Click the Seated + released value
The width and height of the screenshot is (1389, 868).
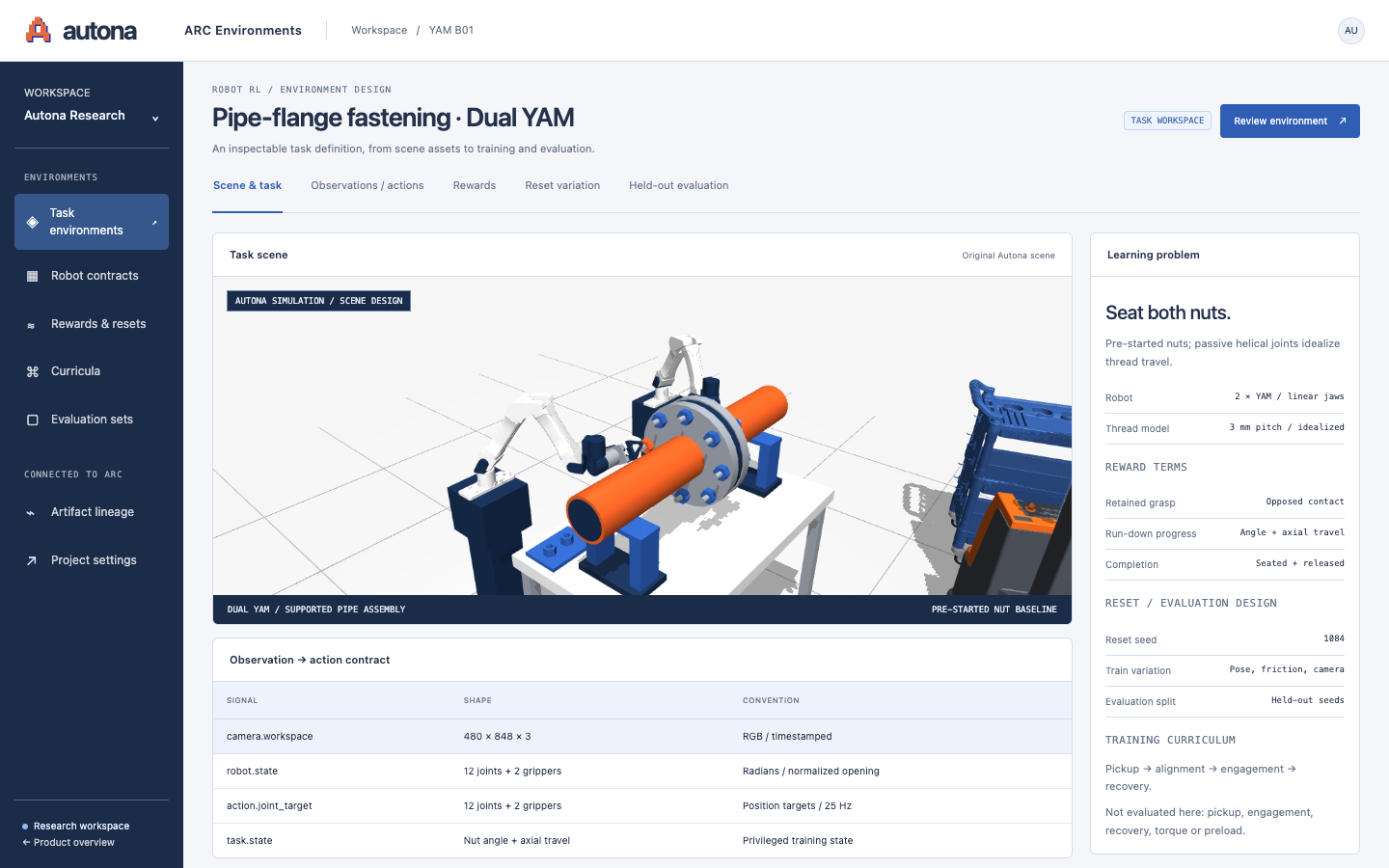point(1300,563)
